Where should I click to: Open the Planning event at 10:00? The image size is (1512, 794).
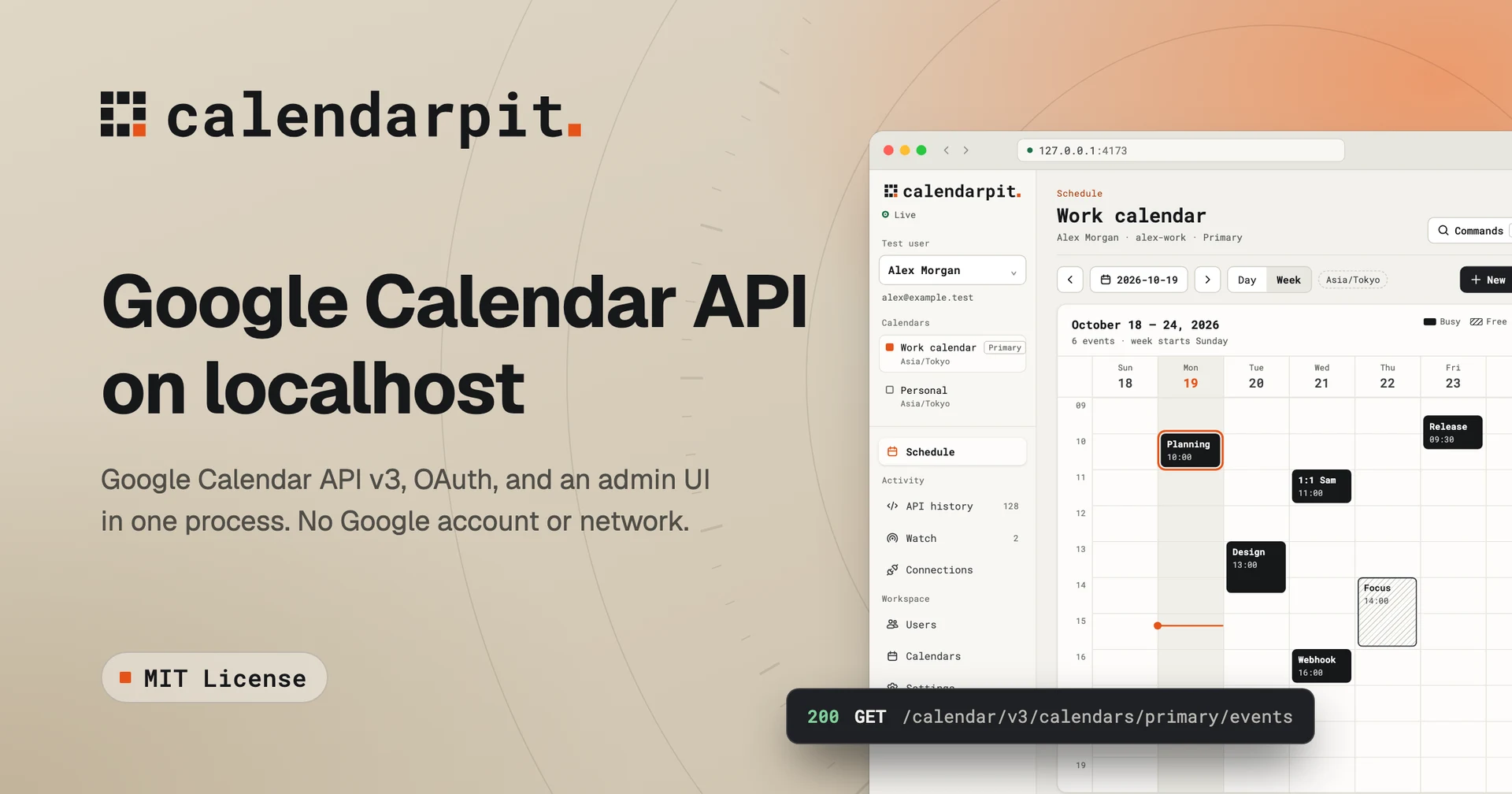pyautogui.click(x=1190, y=451)
